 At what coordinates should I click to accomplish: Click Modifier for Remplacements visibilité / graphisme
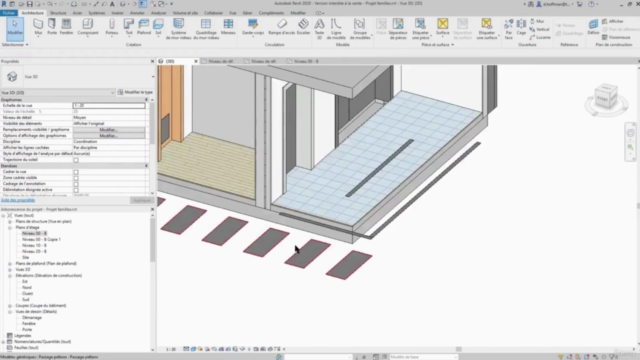point(109,130)
